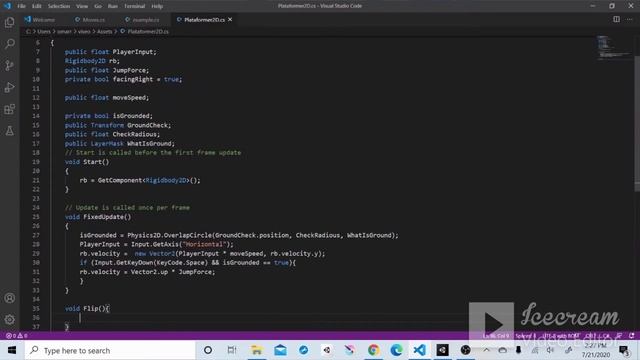Click the "void Start()" text
Image resolution: width=640 pixels, height=360 pixels.
click(87, 162)
